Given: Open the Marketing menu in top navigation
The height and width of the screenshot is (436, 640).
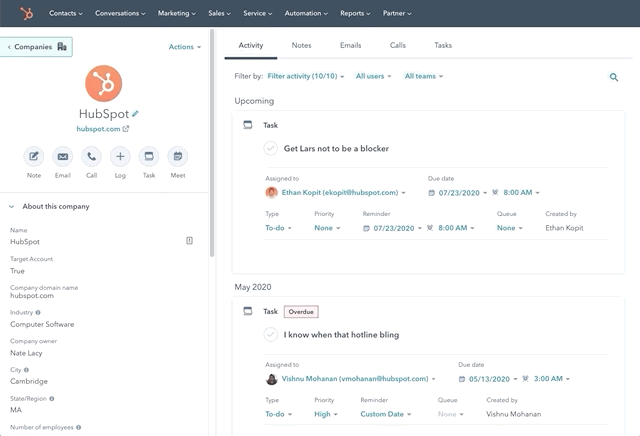Looking at the screenshot, I should point(178,14).
